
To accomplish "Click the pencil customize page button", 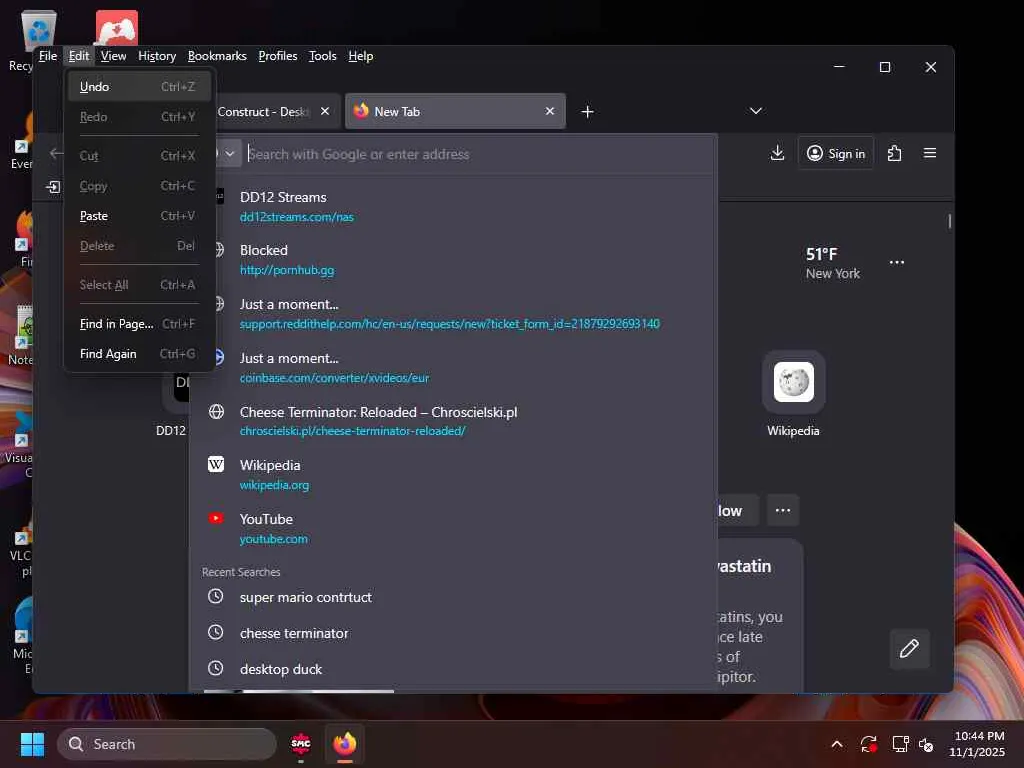I will point(909,648).
